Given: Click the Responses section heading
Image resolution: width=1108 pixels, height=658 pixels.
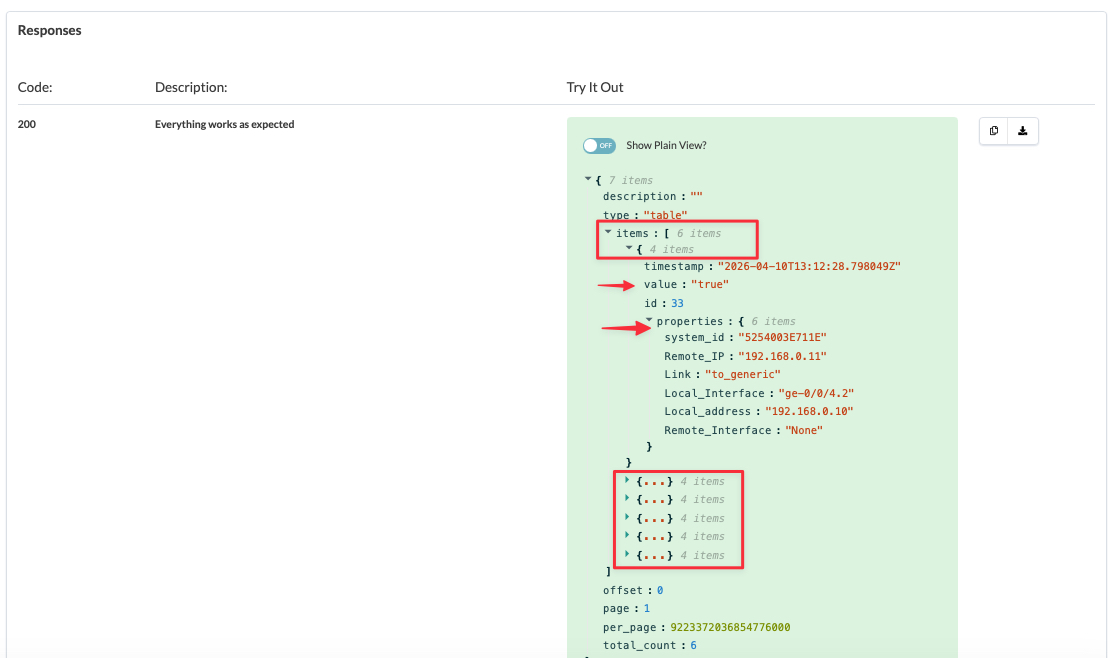Looking at the screenshot, I should pyautogui.click(x=49, y=30).
